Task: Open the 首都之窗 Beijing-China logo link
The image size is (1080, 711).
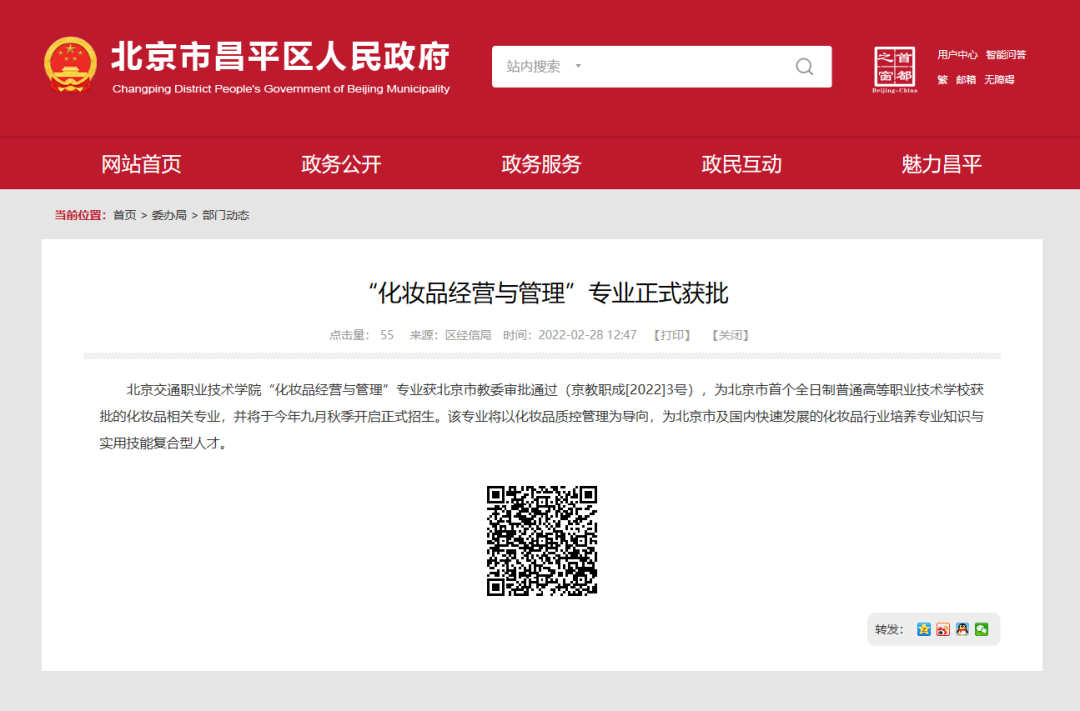Action: click(x=895, y=70)
